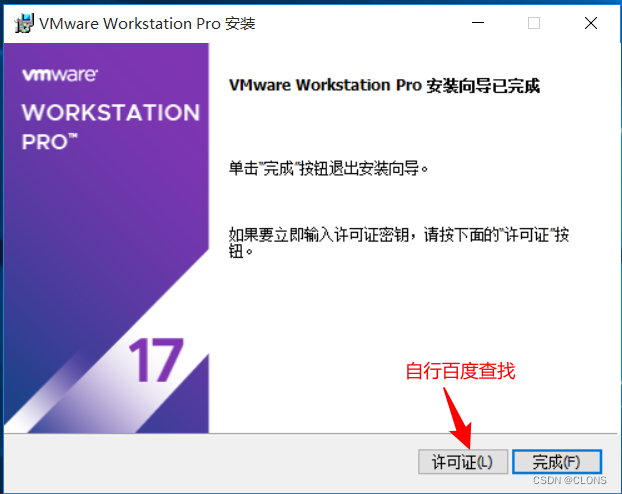Click the 许可证(L) license button
The width and height of the screenshot is (622, 494).
click(463, 462)
